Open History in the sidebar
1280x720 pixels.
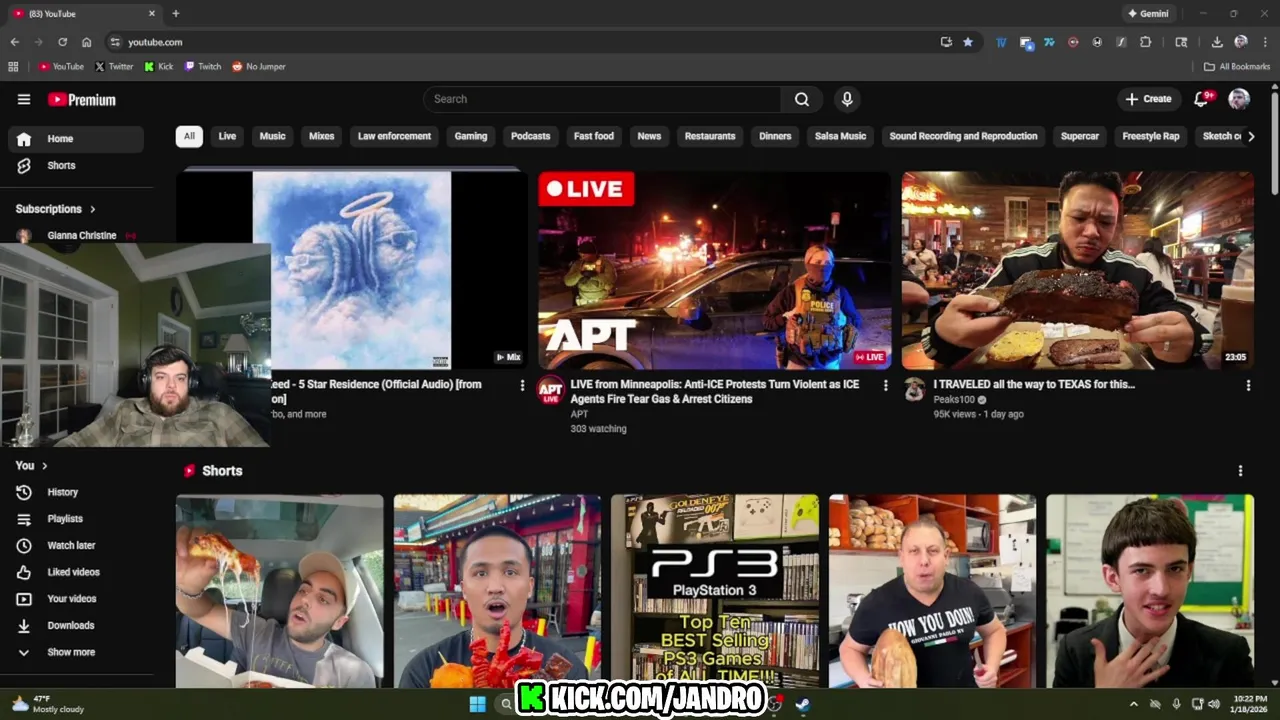pos(76,492)
